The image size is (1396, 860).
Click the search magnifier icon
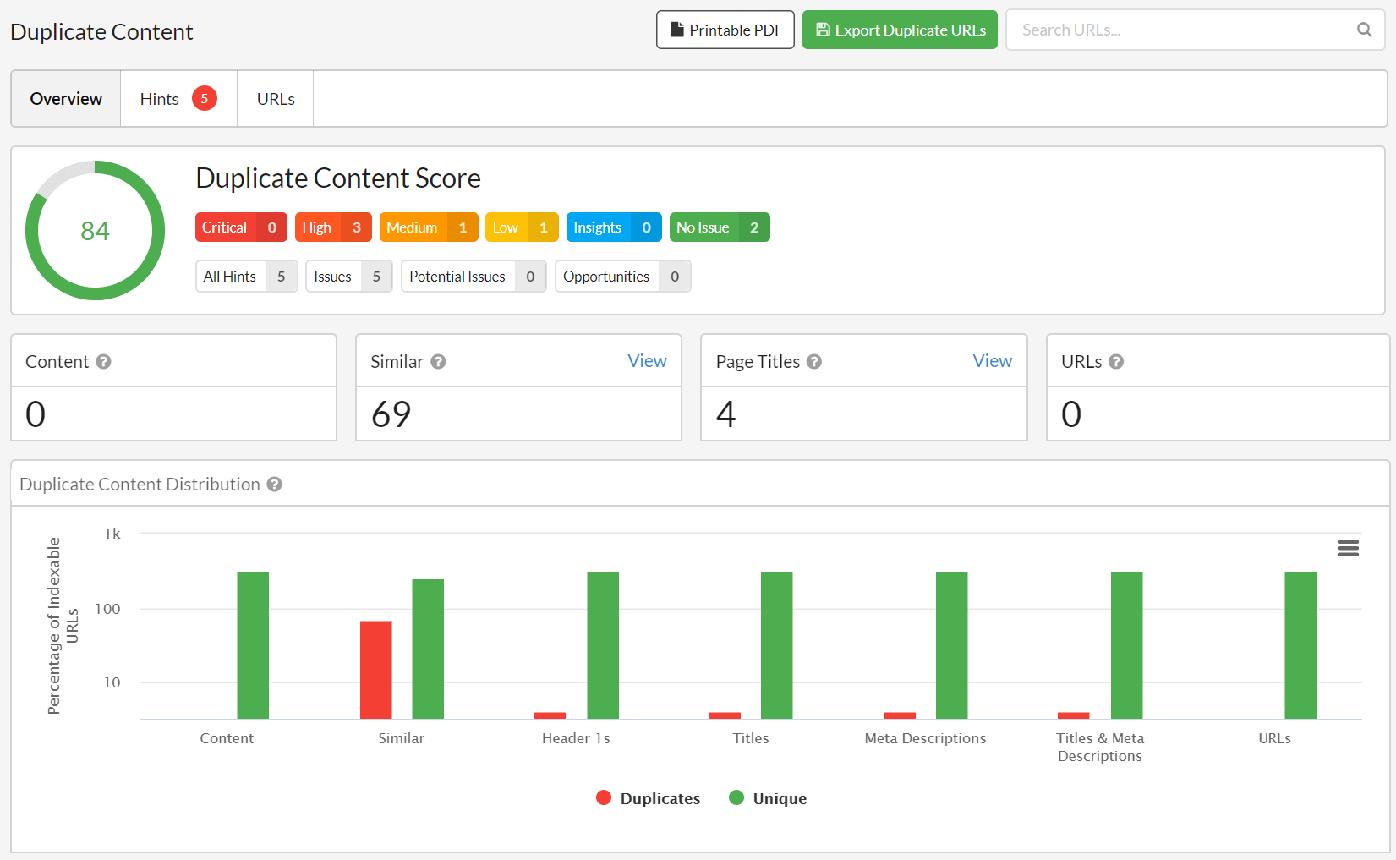[x=1363, y=30]
